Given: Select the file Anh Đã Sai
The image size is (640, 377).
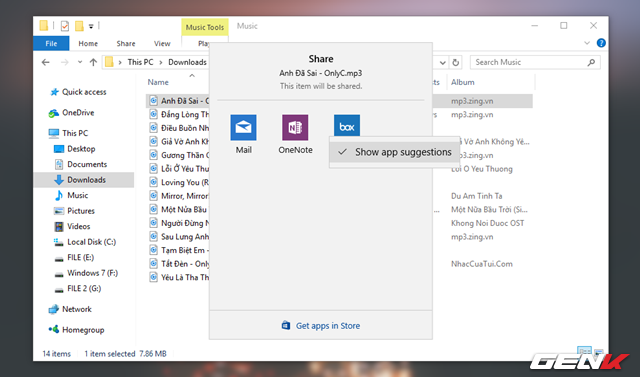Looking at the screenshot, I should pyautogui.click(x=179, y=101).
